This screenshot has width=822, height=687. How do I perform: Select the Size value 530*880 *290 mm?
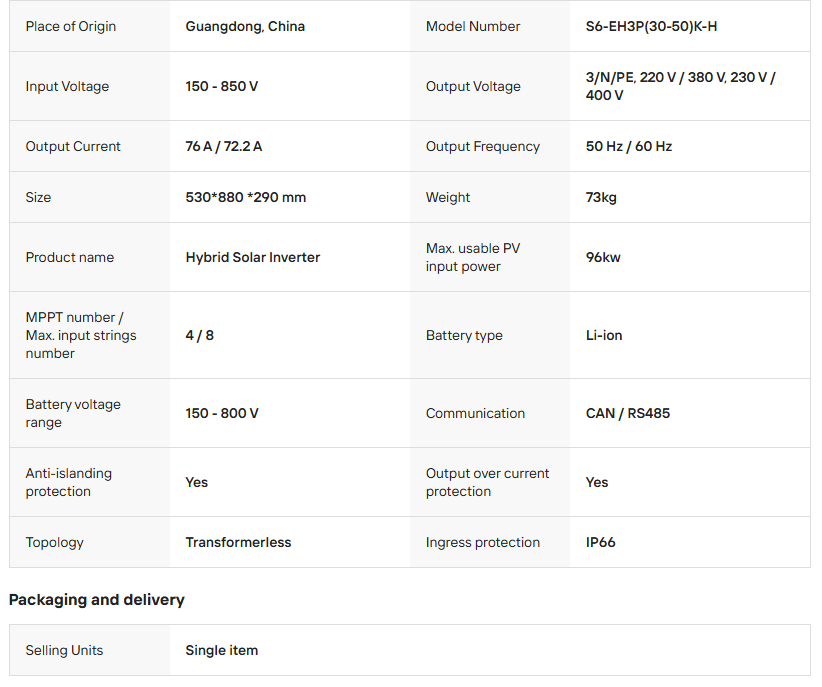point(246,197)
